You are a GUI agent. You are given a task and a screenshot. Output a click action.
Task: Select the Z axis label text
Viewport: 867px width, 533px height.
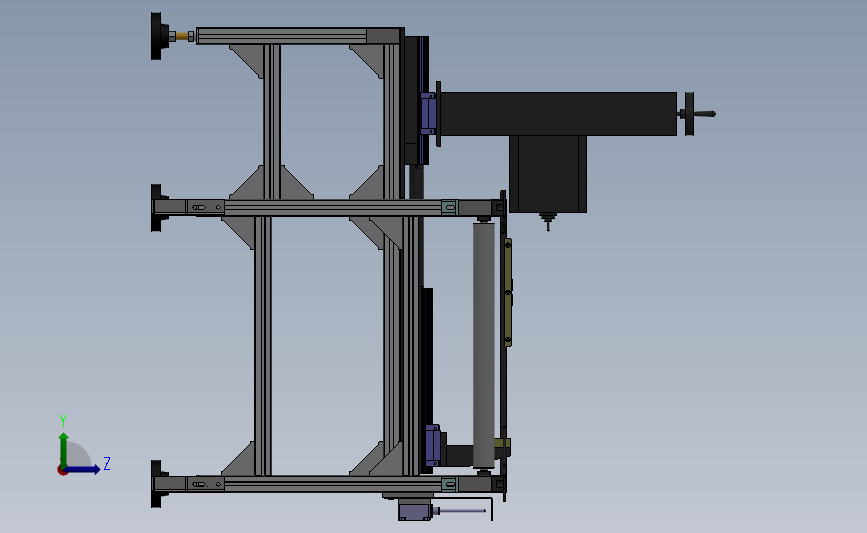click(107, 463)
